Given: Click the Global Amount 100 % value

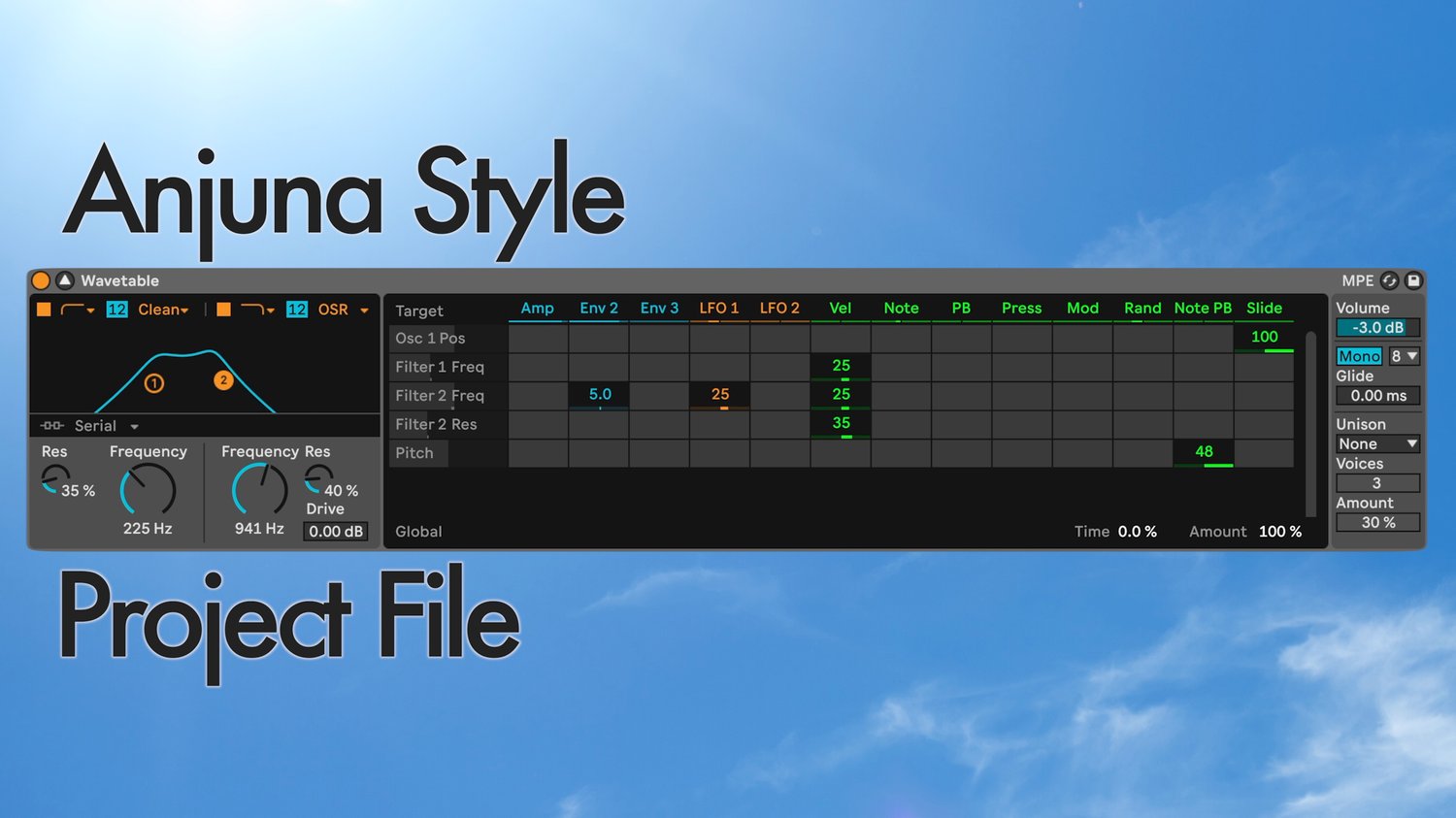Looking at the screenshot, I should pyautogui.click(x=1280, y=532).
